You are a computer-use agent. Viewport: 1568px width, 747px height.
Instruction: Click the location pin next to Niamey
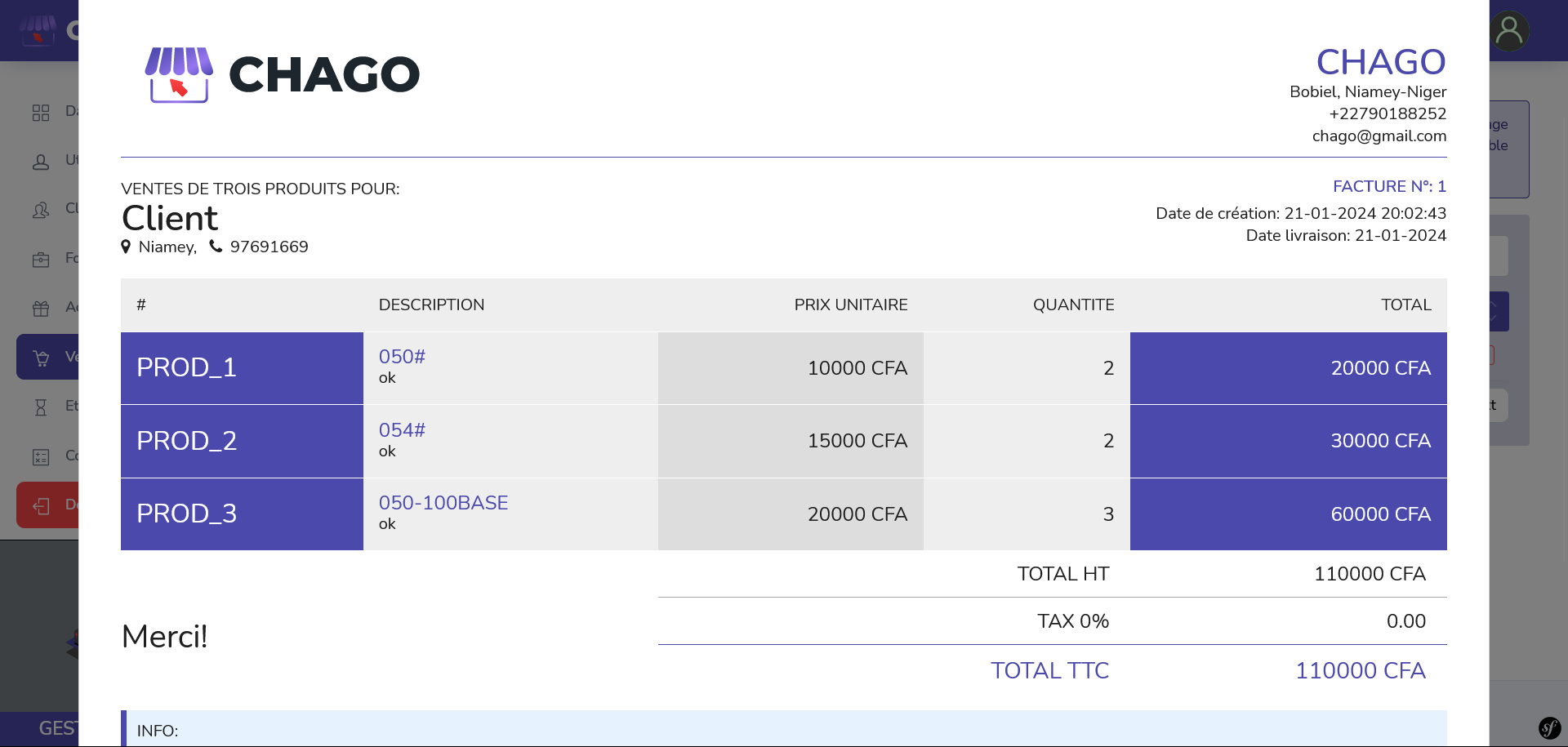pos(126,247)
